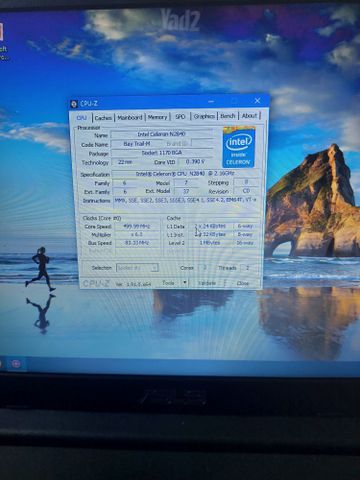The height and width of the screenshot is (480, 360).
Task: Select the SPD tab
Action: [x=180, y=117]
